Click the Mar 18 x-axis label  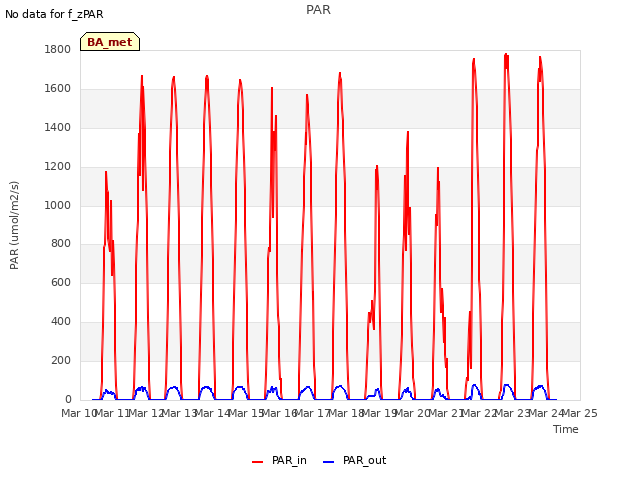(346, 413)
